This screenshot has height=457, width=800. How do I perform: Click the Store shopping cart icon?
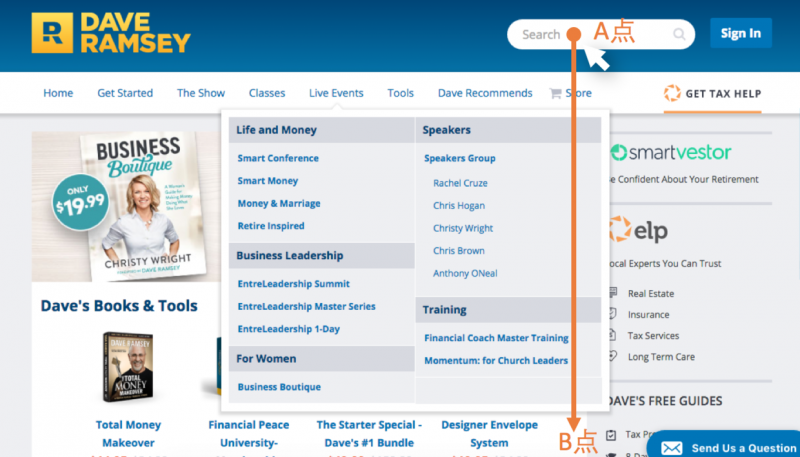coord(555,93)
